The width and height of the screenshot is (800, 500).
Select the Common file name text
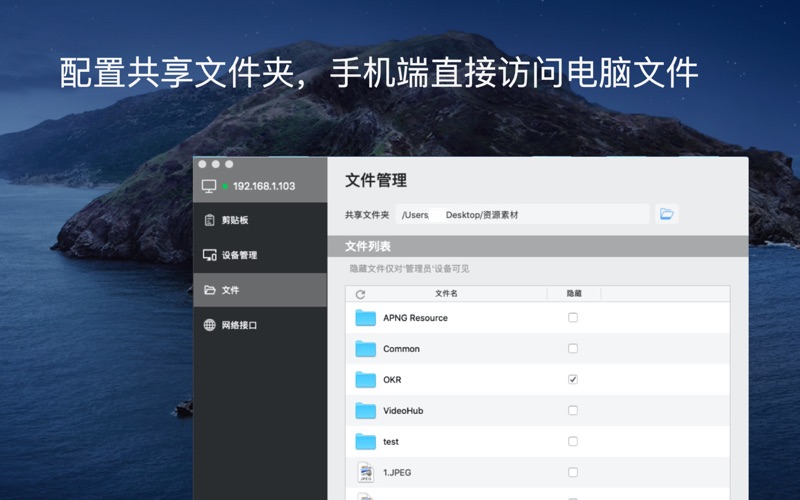402,349
